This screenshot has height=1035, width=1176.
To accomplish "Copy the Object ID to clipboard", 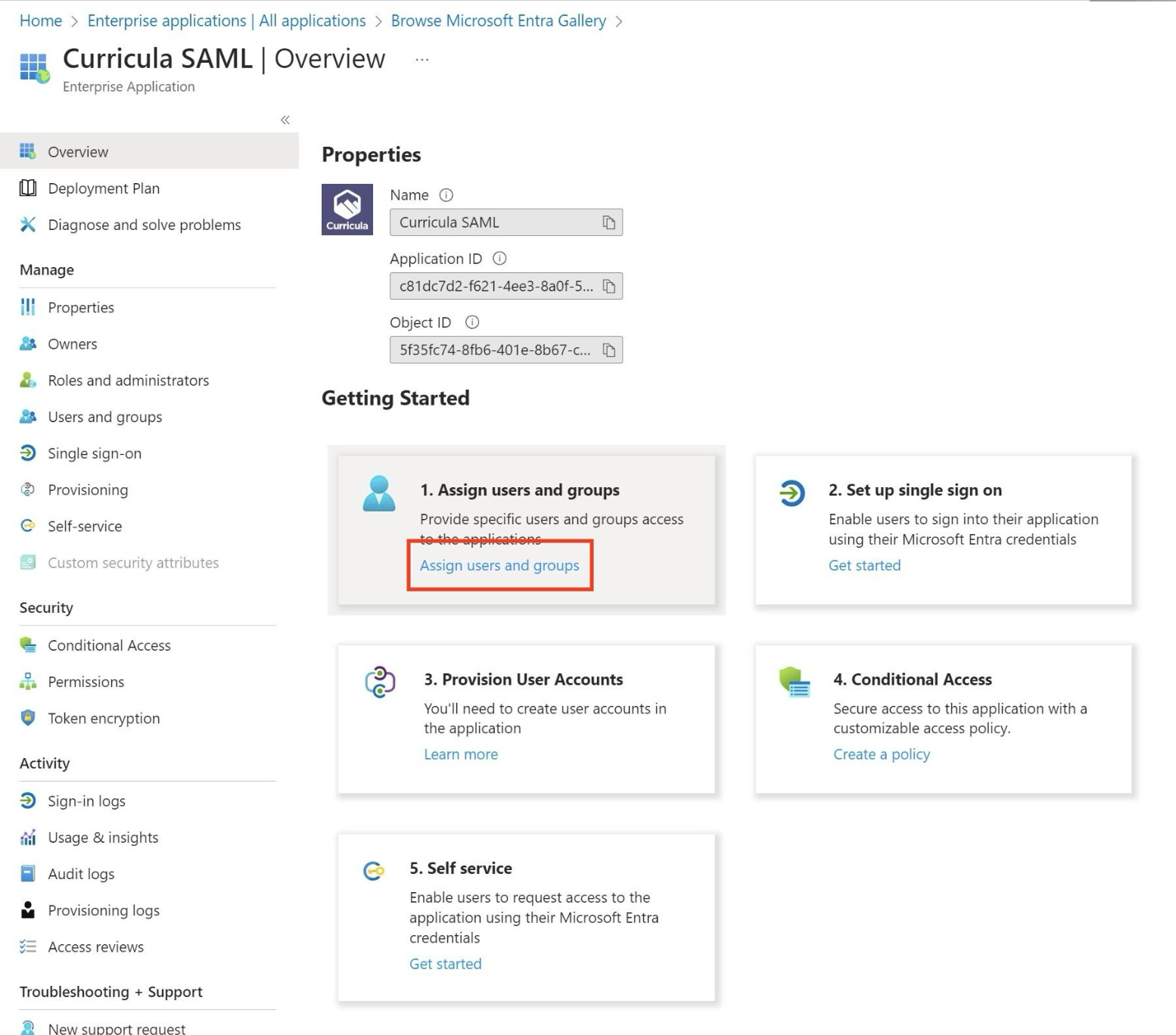I will click(x=608, y=350).
